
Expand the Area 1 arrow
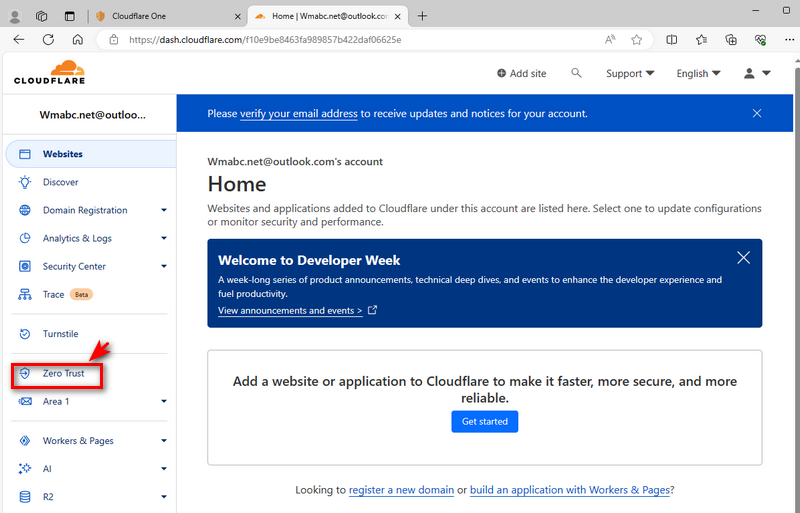click(164, 402)
